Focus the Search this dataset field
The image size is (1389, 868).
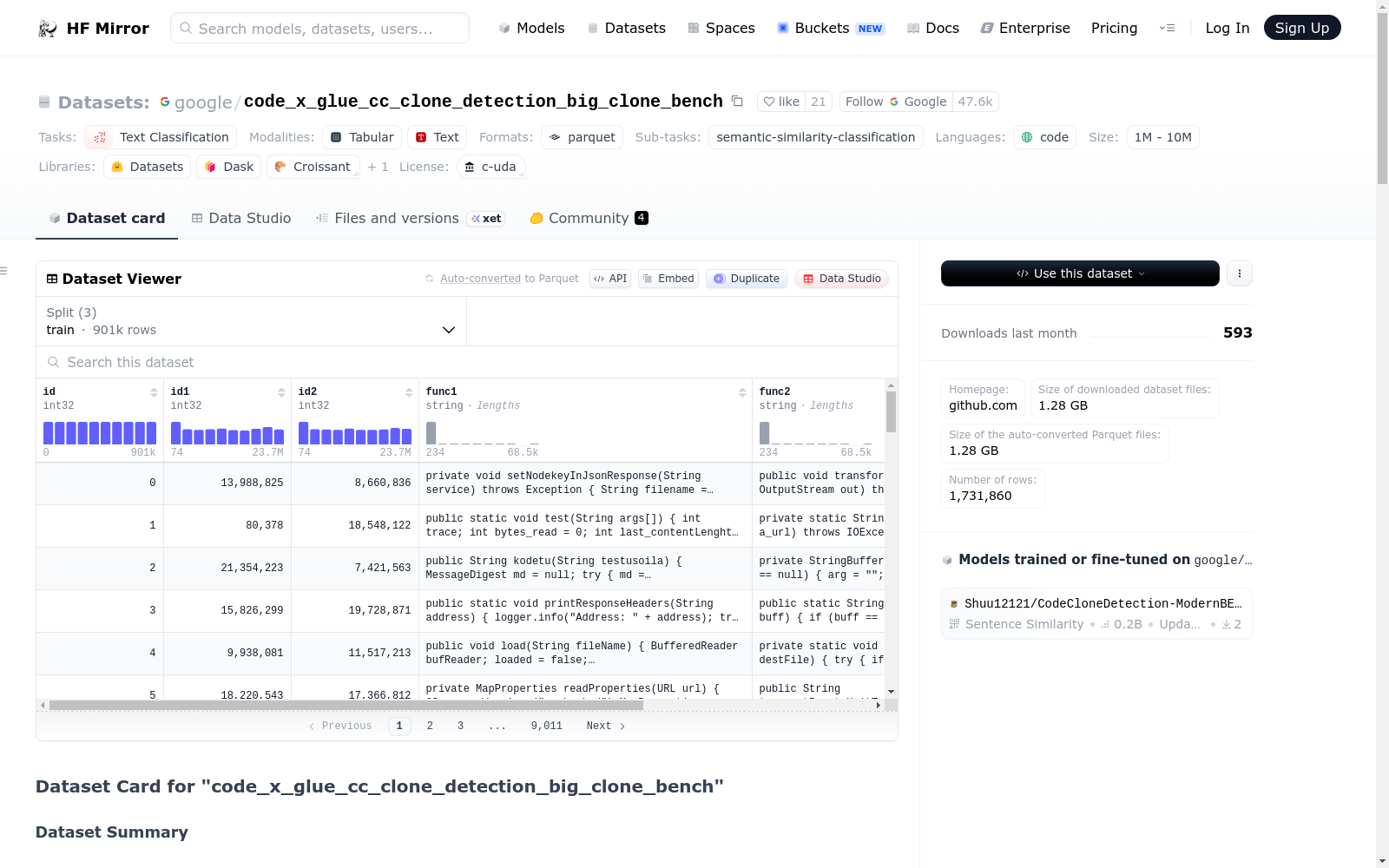pyautogui.click(x=467, y=362)
